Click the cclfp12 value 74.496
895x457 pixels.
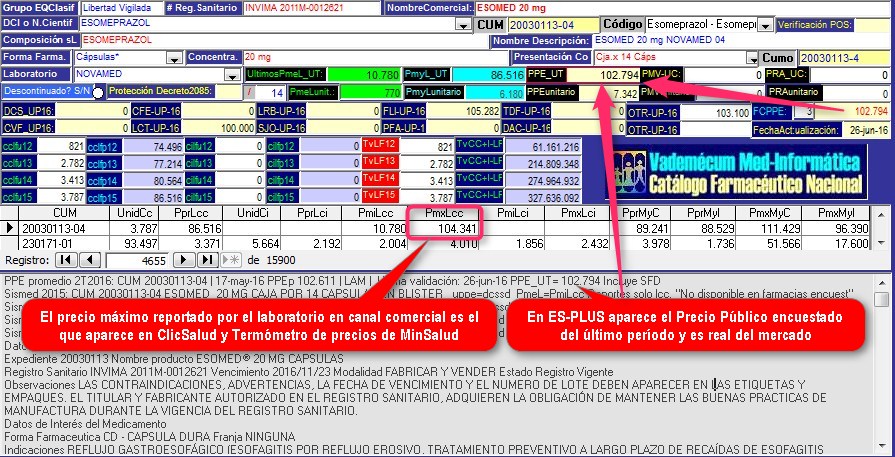pos(154,146)
